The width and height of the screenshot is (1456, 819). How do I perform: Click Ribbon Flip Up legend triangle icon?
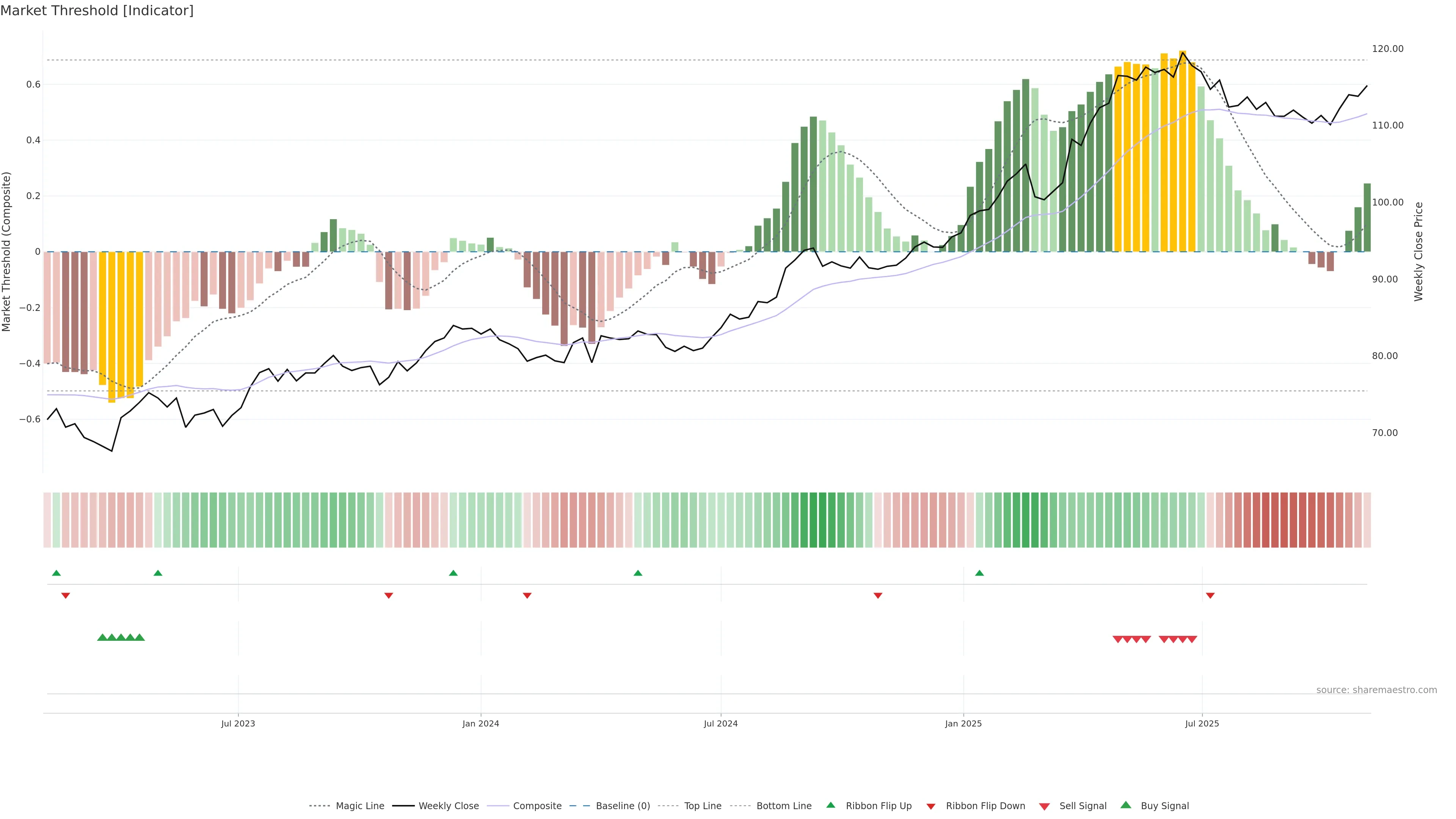(830, 805)
